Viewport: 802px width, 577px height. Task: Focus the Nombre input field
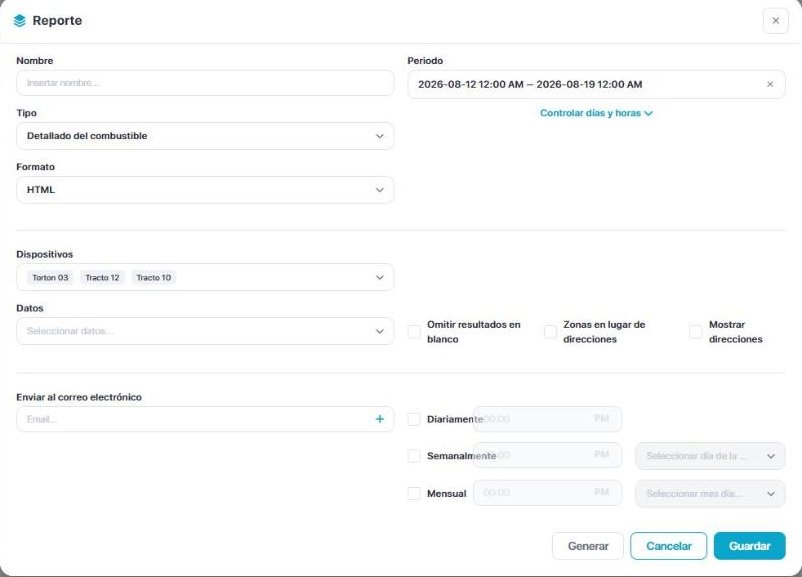pos(205,83)
